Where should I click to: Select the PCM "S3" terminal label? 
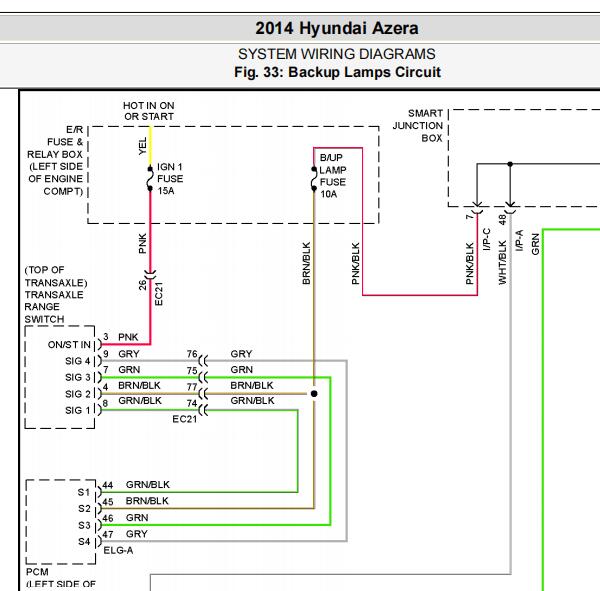84,525
